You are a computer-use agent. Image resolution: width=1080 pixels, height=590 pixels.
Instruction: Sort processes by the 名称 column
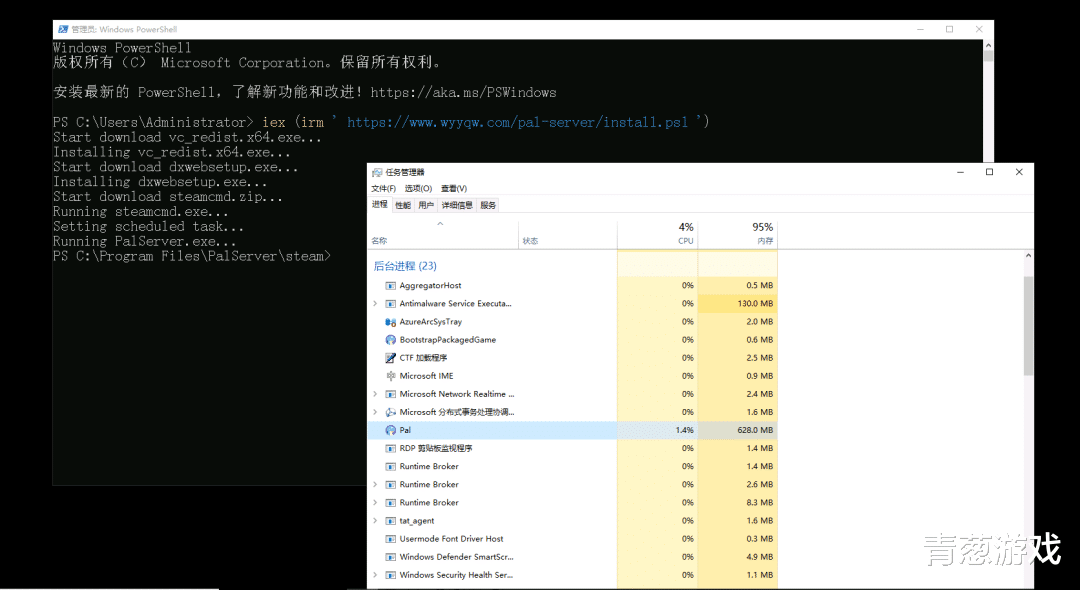coord(444,233)
